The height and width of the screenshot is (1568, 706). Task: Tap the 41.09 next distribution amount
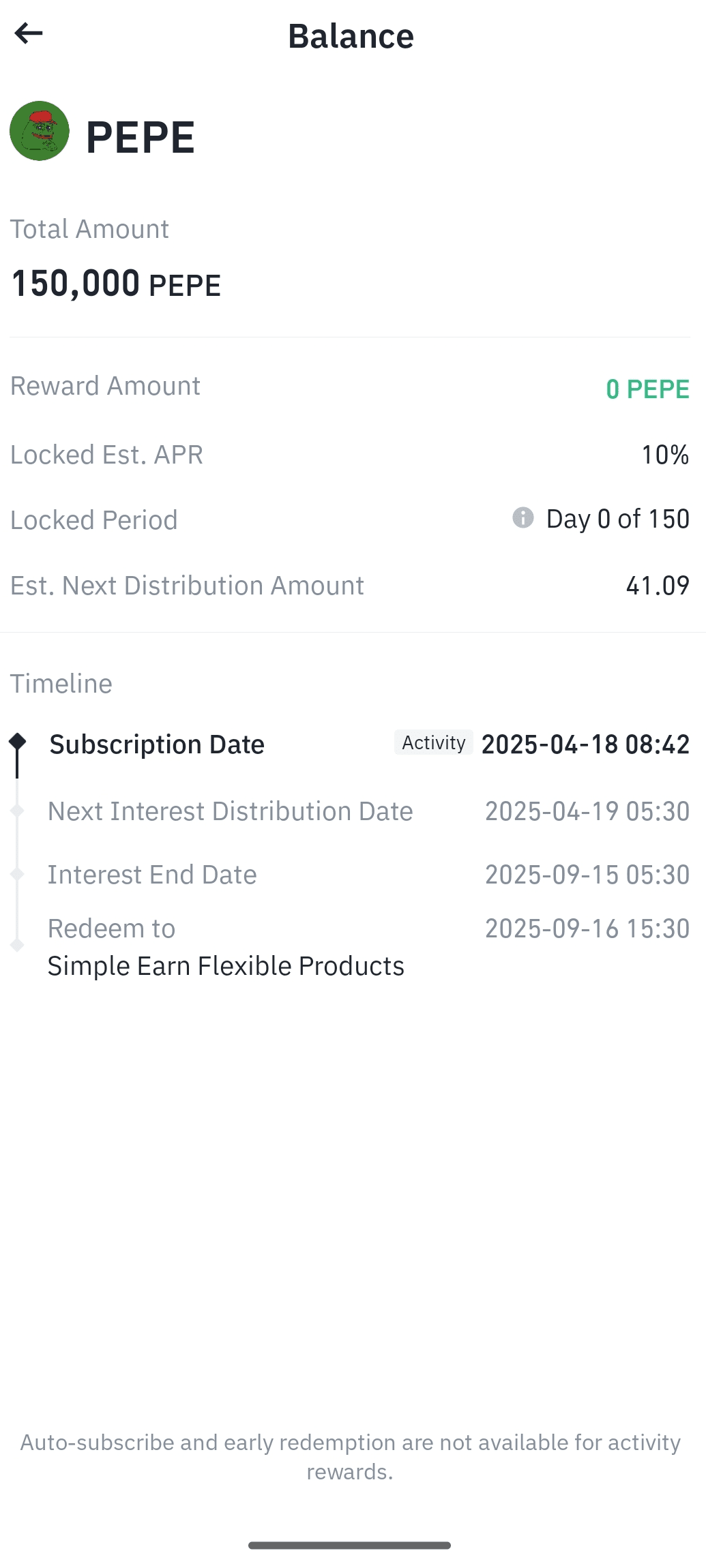[658, 585]
